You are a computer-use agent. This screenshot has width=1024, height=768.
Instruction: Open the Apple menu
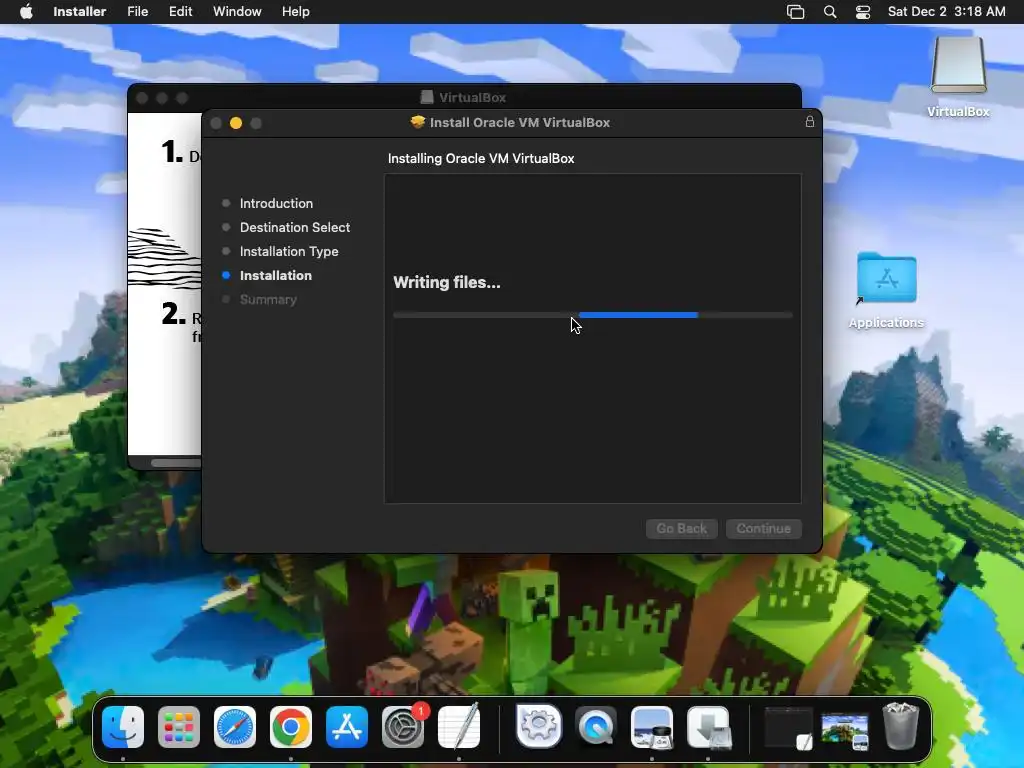[27, 11]
